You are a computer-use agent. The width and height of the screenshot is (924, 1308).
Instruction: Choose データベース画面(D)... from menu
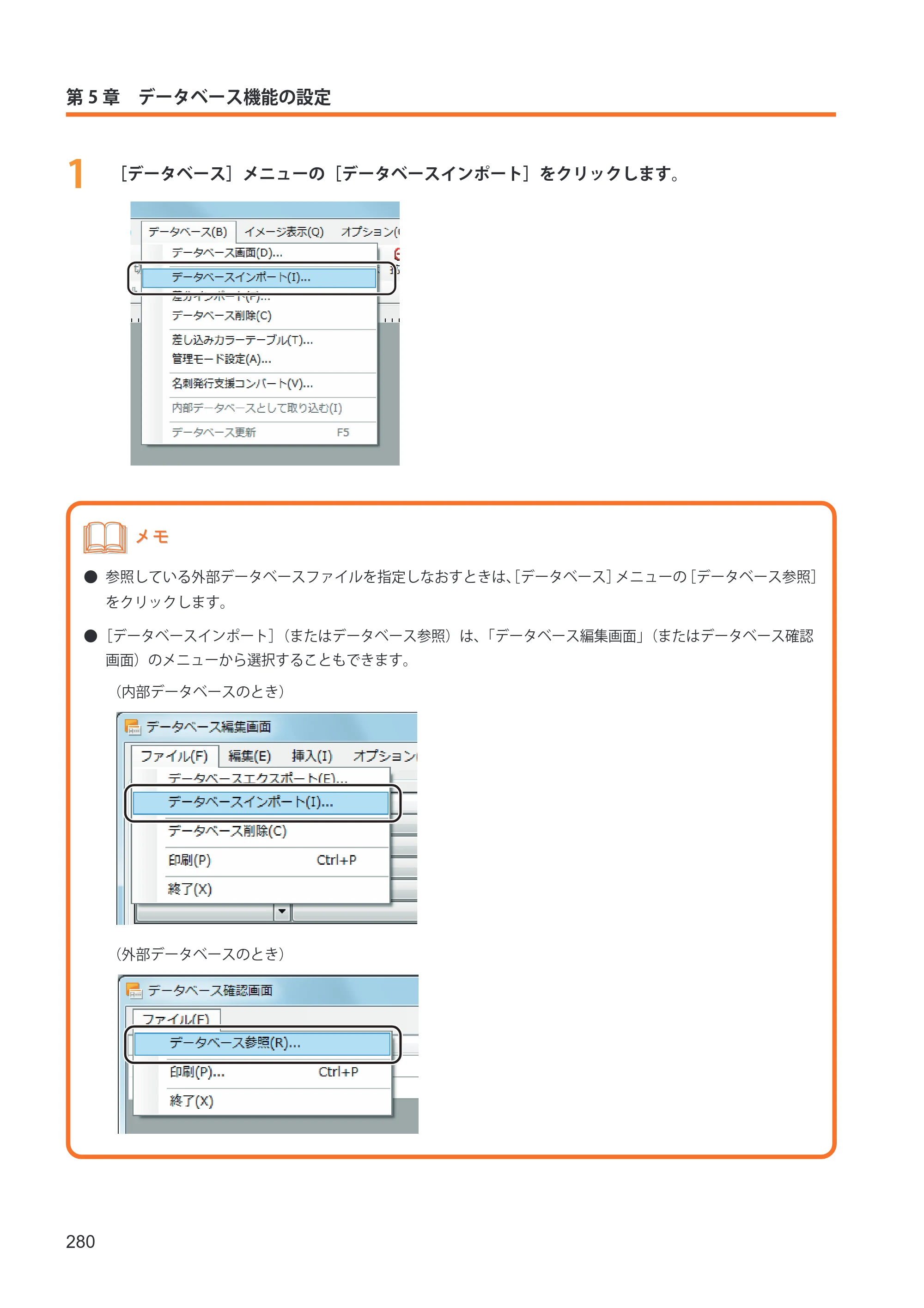(x=259, y=252)
